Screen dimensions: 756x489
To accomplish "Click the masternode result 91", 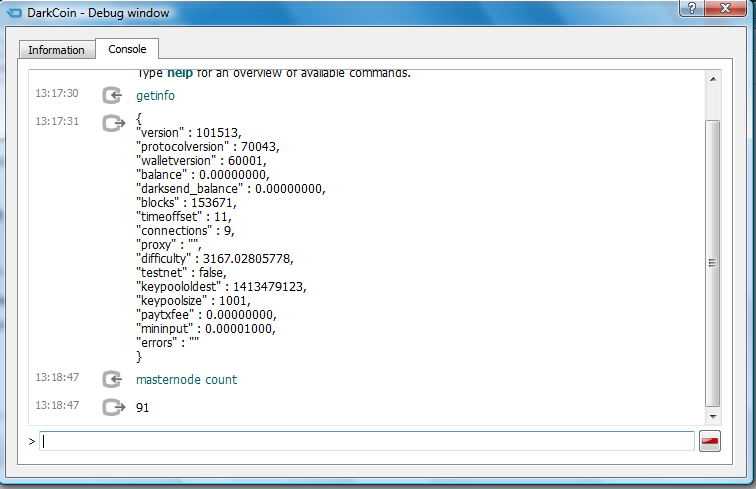I will coord(142,408).
